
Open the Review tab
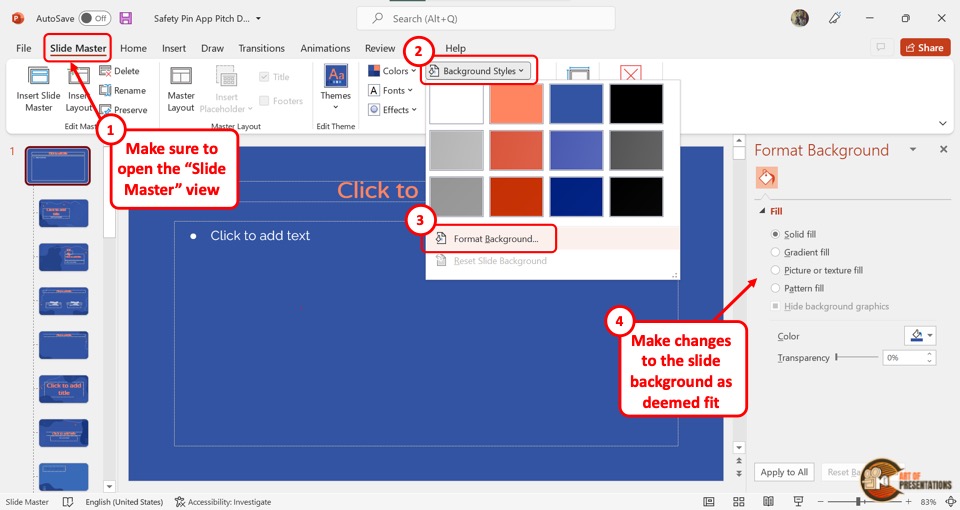tap(380, 48)
